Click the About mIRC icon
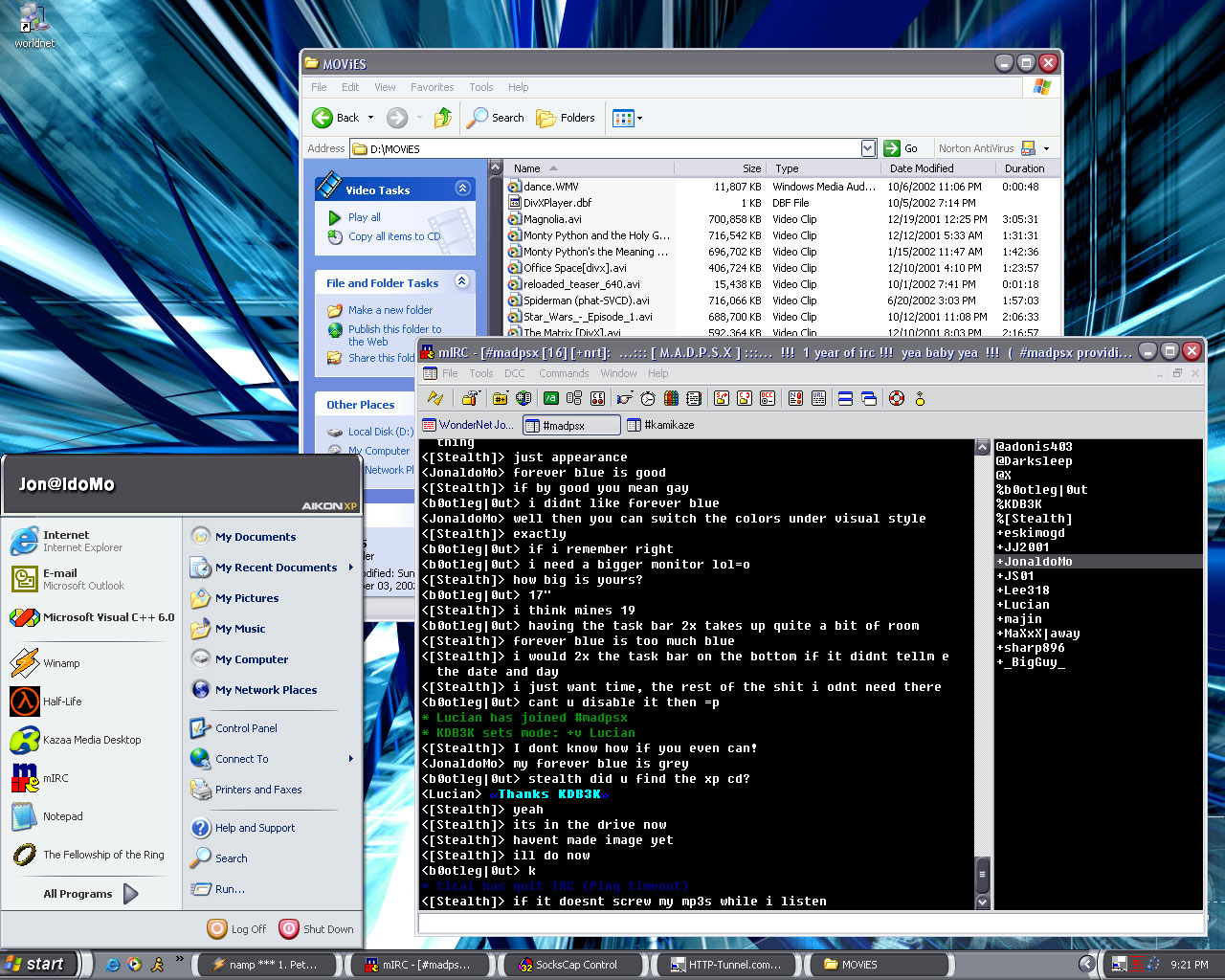The width and height of the screenshot is (1225, 980). point(920,398)
